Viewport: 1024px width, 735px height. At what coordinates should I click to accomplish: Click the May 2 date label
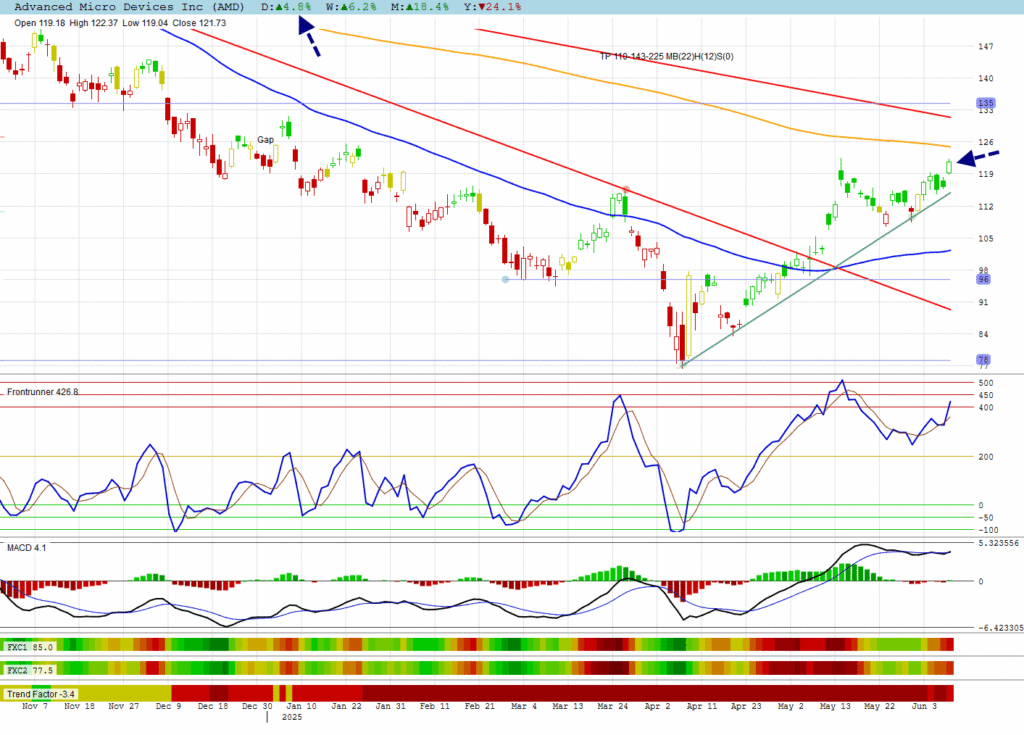790,706
